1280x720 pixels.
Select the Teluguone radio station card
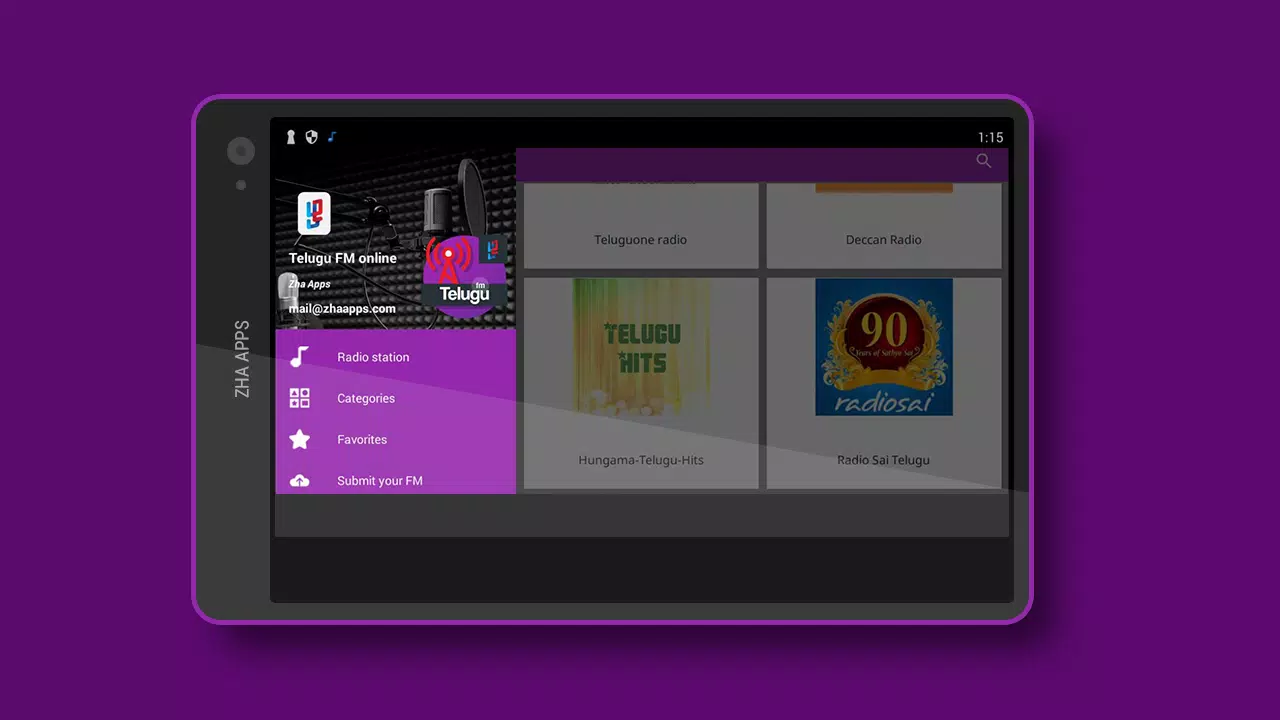click(x=641, y=226)
